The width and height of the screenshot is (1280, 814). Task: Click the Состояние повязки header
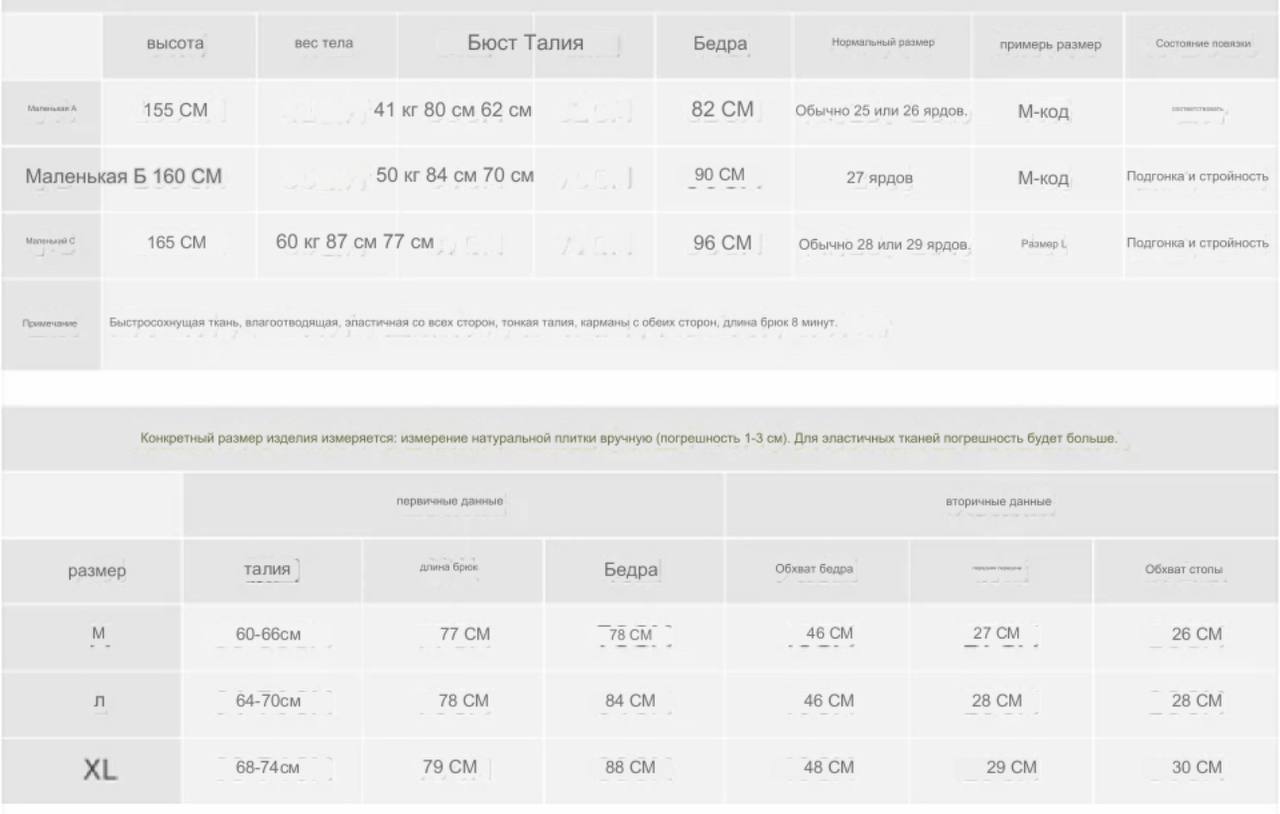(x=1203, y=43)
